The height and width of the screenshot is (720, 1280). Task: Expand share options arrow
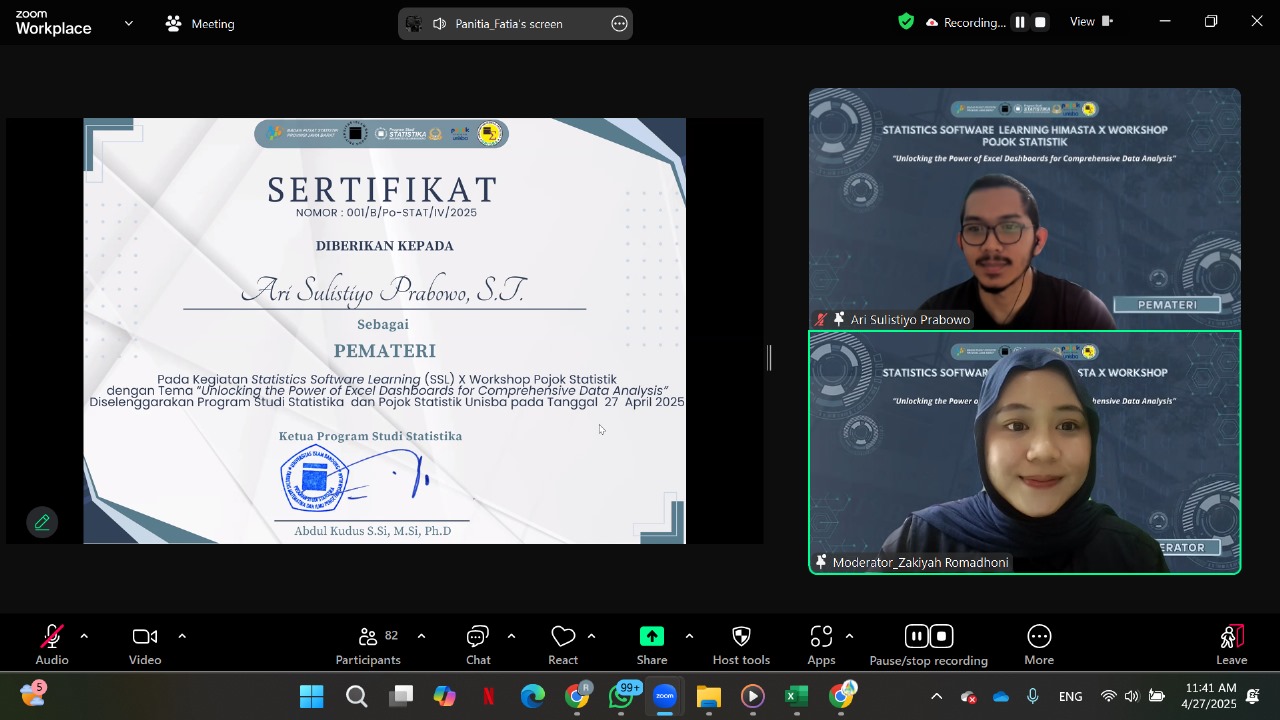click(689, 636)
